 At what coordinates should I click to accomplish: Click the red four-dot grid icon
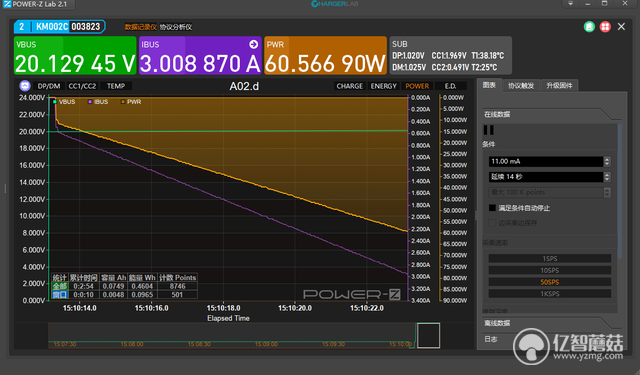pos(605,27)
